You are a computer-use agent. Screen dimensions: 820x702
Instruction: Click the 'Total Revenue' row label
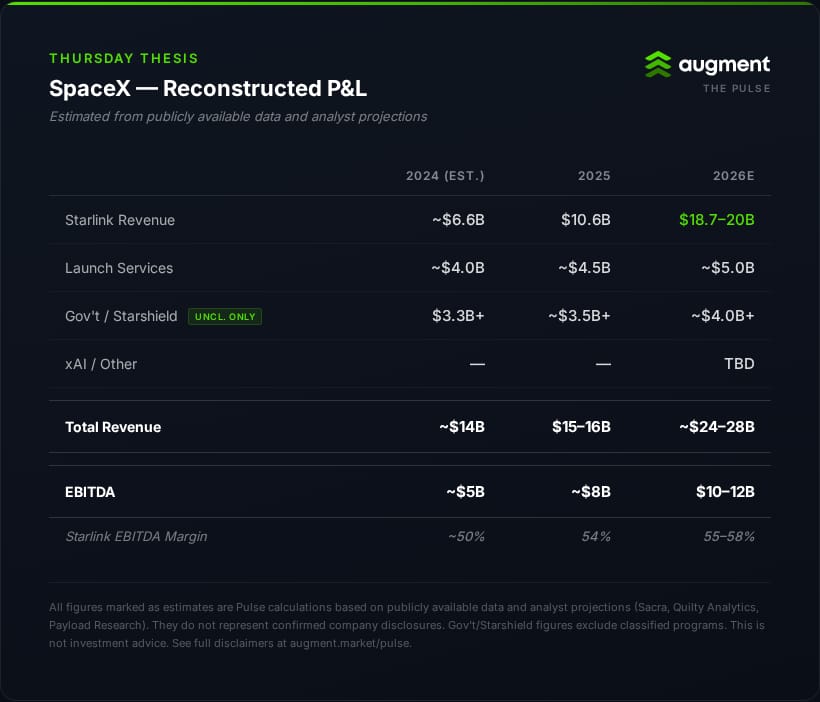click(x=113, y=427)
